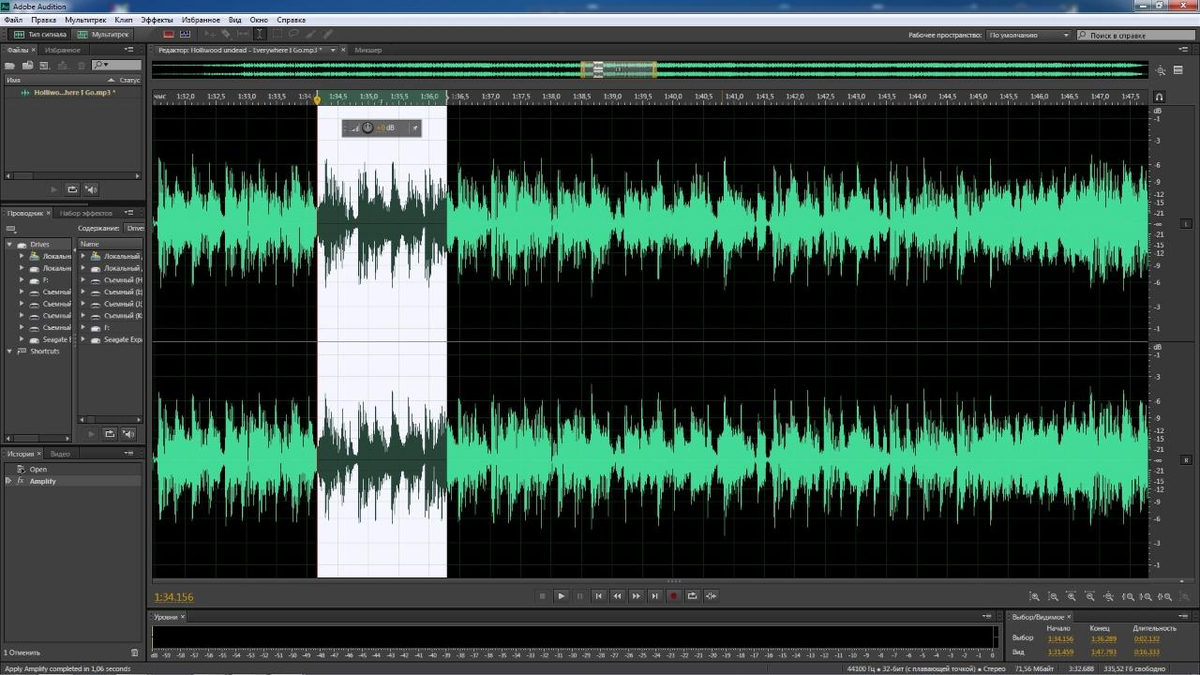The height and width of the screenshot is (675, 1200).
Task: Open the Файл menu
Action: point(13,20)
